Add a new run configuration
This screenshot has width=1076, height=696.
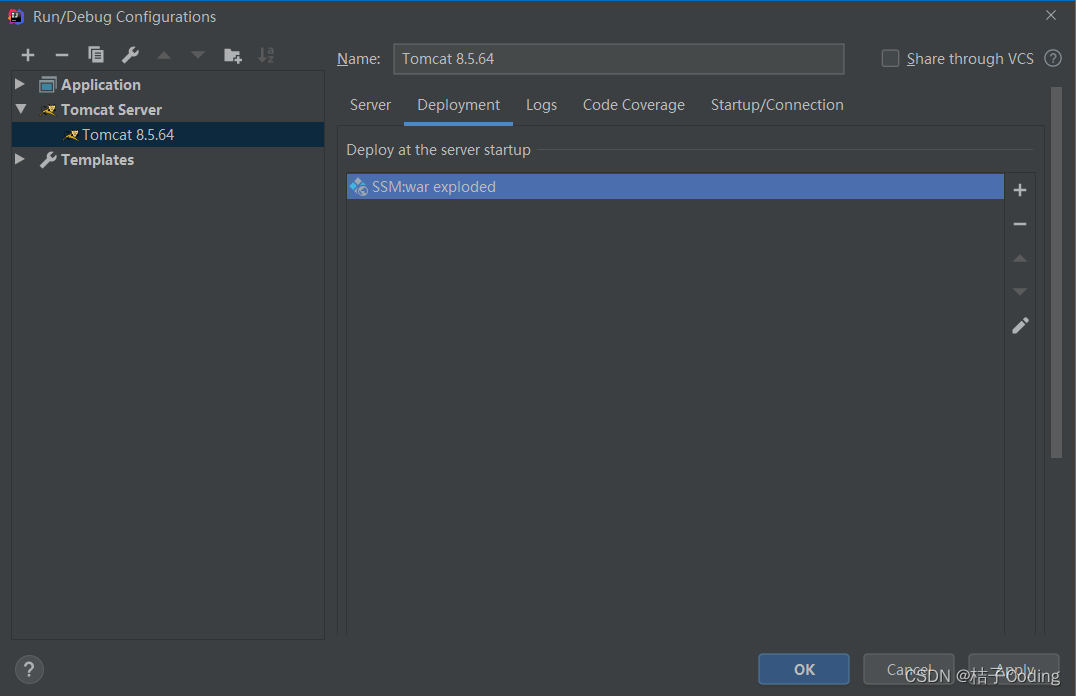[x=28, y=55]
